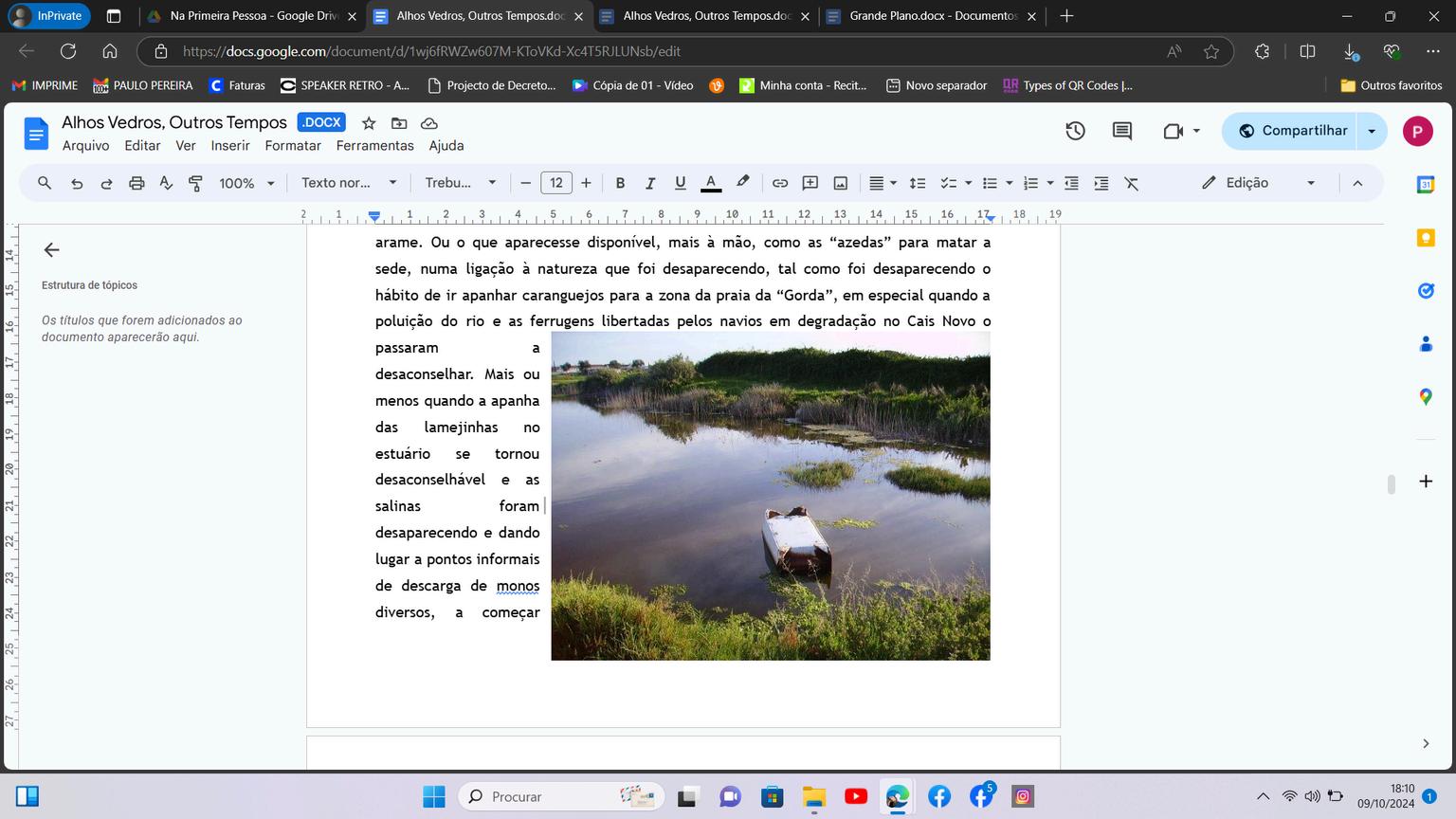View the document cloud status
Viewport: 1456px width, 819px height.
(429, 123)
